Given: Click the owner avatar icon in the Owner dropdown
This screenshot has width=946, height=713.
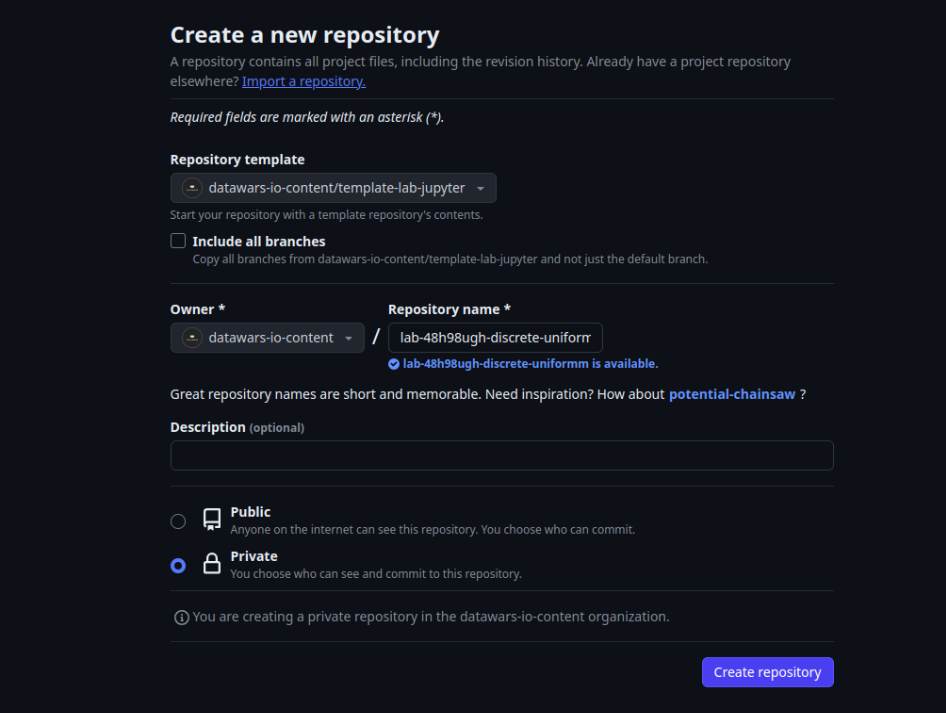Looking at the screenshot, I should (192, 338).
